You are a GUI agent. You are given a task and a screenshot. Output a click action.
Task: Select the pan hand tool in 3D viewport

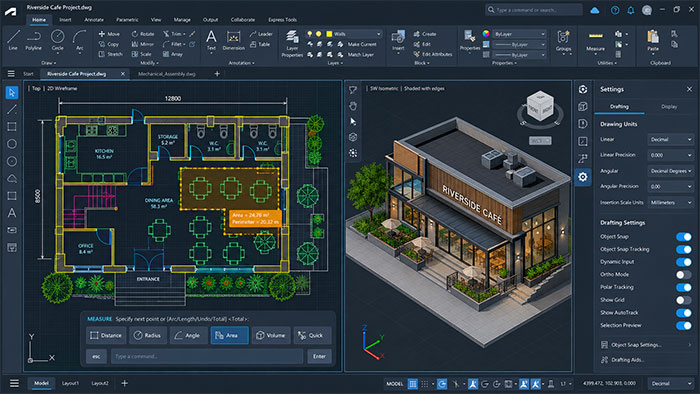point(353,106)
